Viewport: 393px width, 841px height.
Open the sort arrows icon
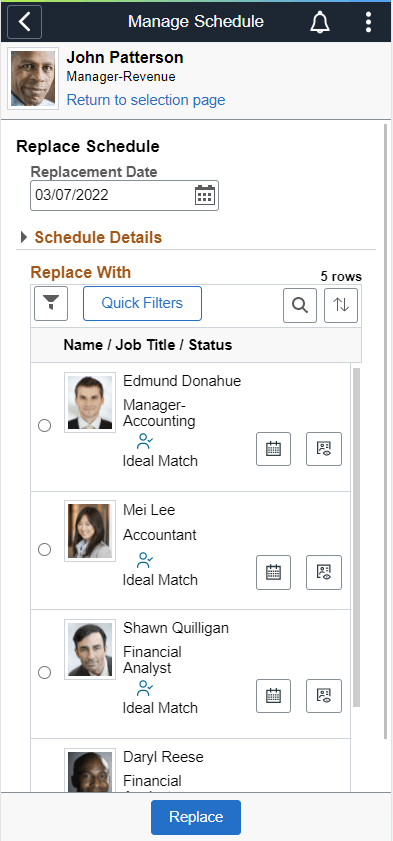[341, 305]
